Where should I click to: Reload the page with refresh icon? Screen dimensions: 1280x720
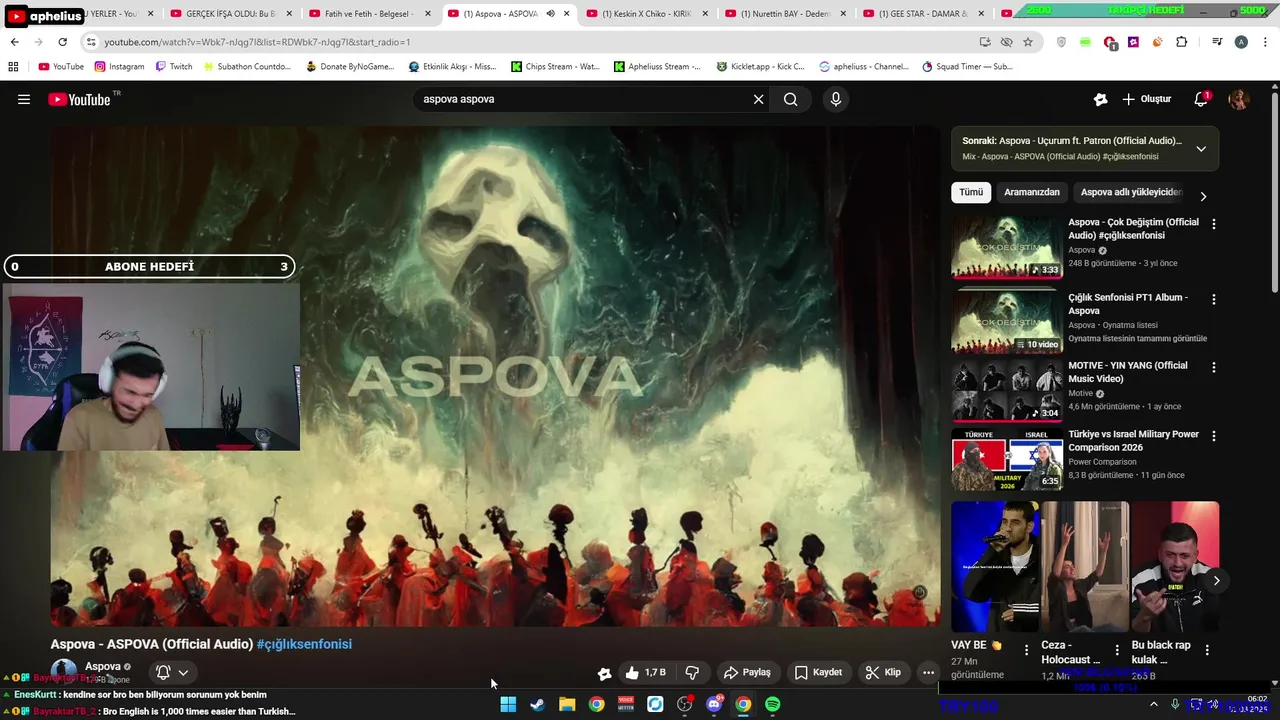point(62,42)
